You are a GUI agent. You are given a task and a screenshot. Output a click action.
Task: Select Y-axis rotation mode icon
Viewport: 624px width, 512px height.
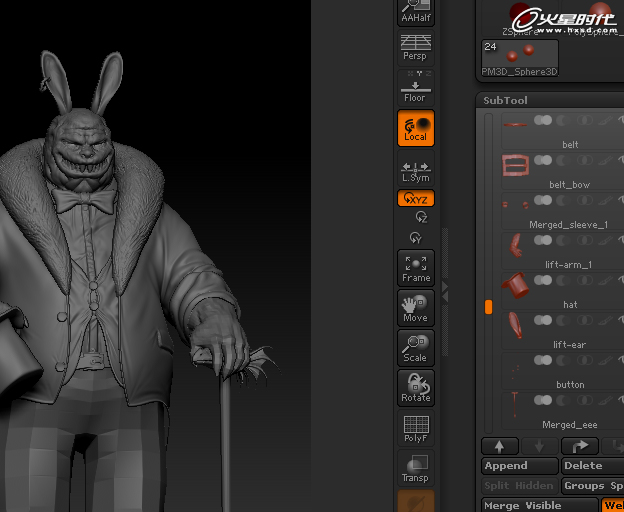point(415,238)
